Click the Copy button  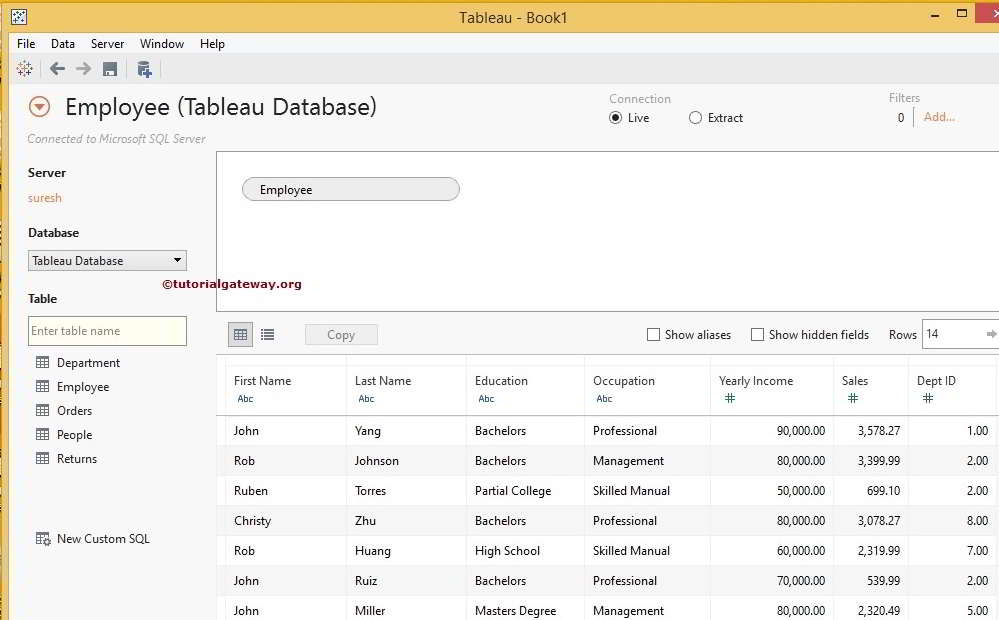(341, 334)
